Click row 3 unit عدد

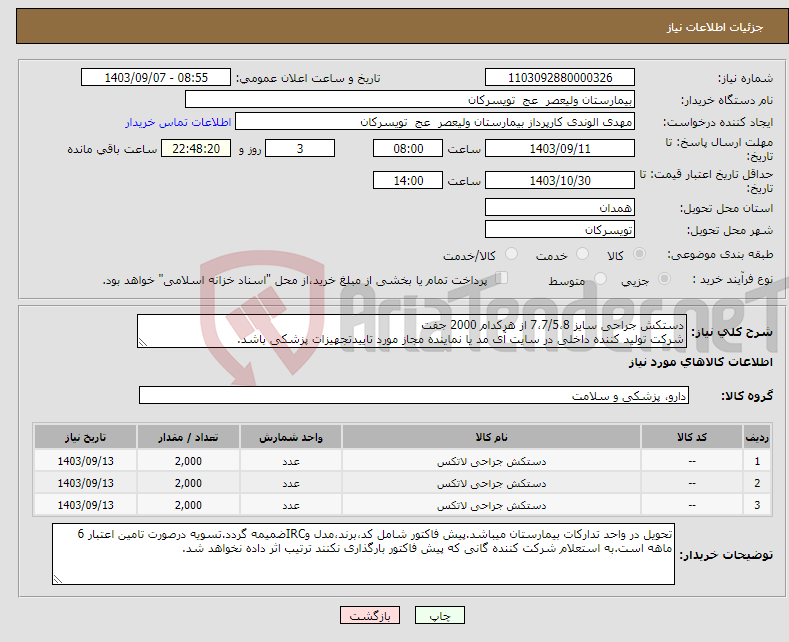[291, 506]
